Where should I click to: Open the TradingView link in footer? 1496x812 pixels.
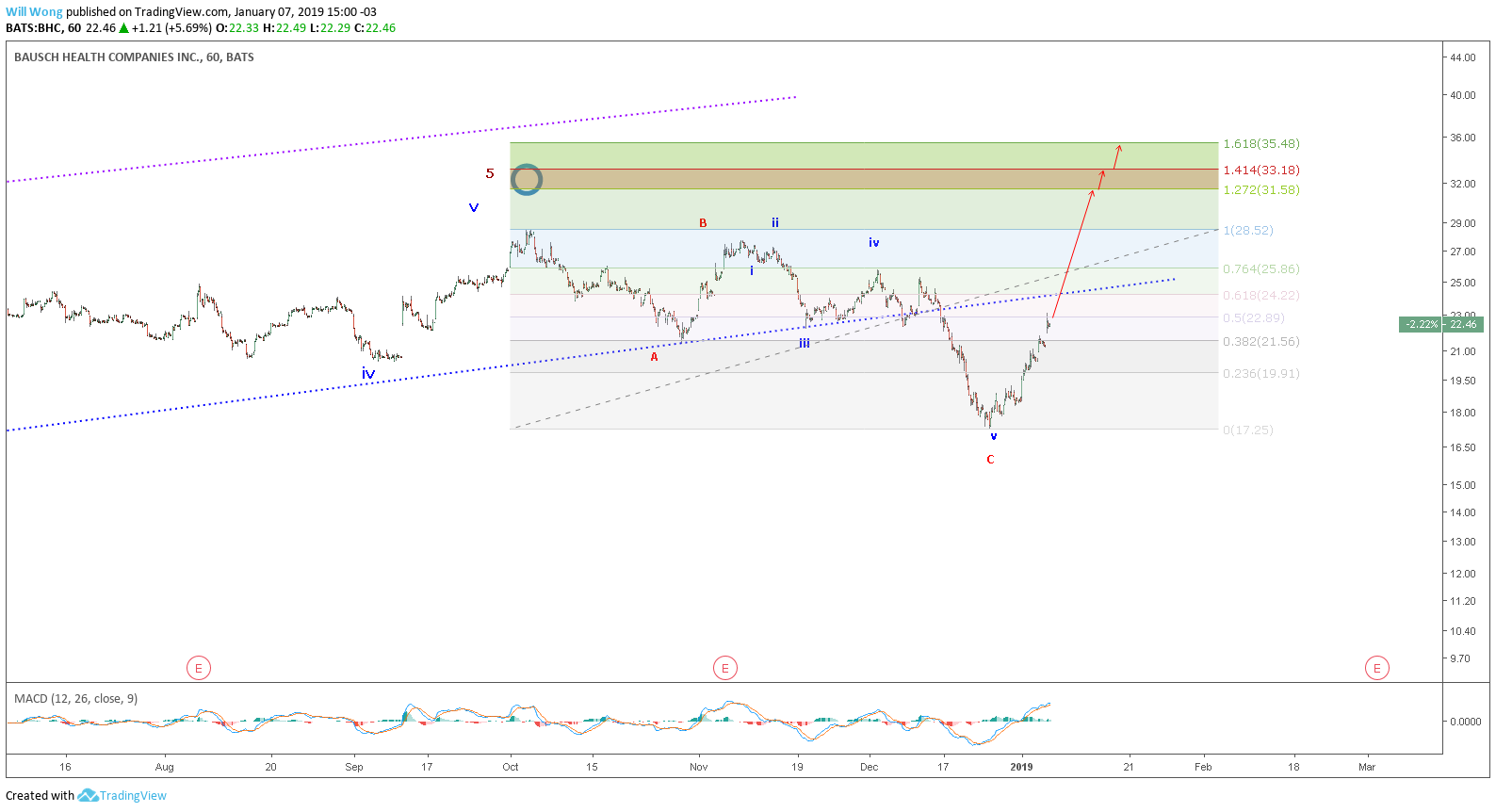[133, 796]
